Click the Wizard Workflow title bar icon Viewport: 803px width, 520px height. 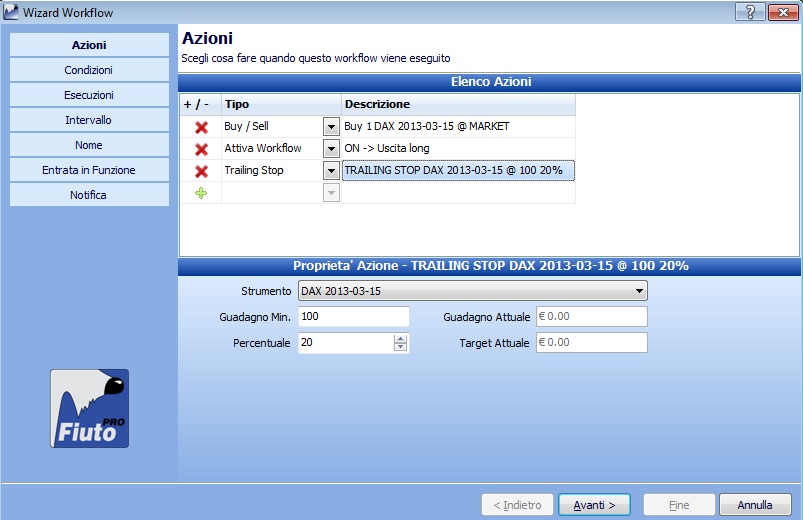pyautogui.click(x=11, y=12)
